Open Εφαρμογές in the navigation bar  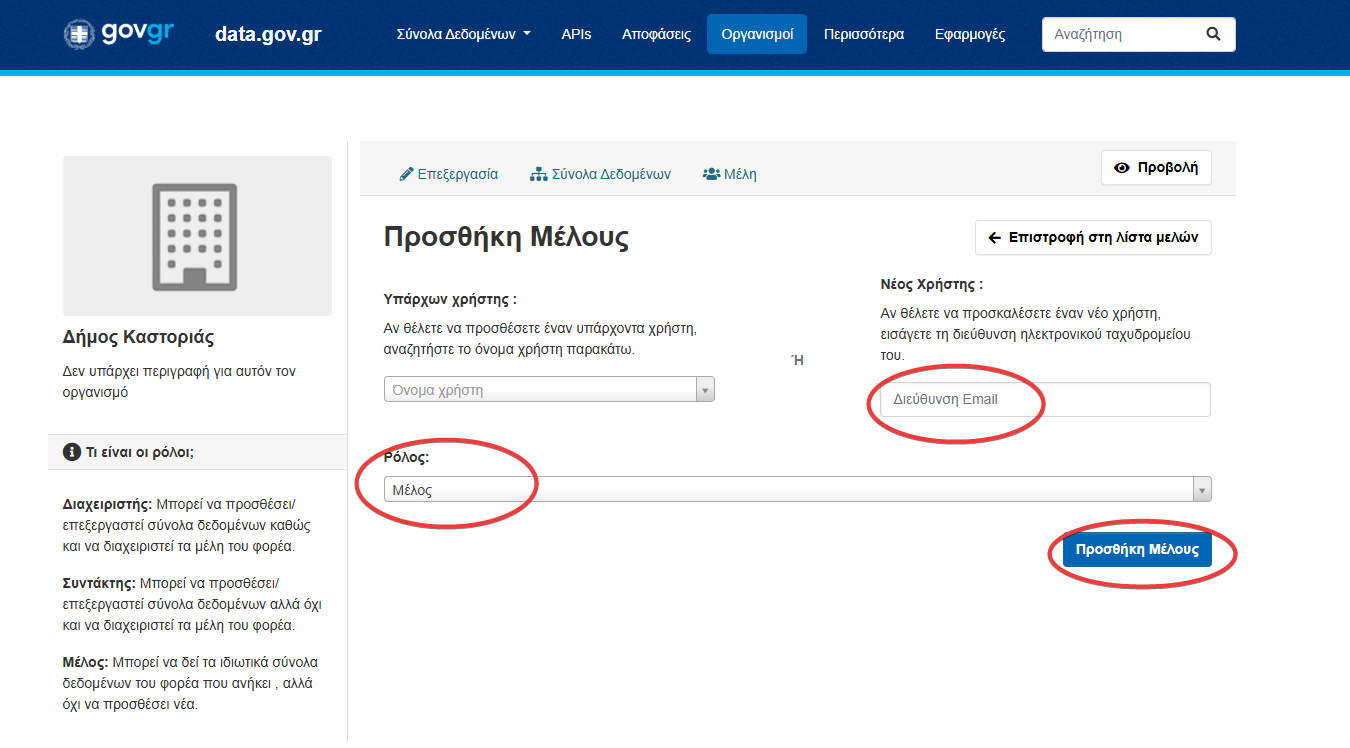pos(969,34)
